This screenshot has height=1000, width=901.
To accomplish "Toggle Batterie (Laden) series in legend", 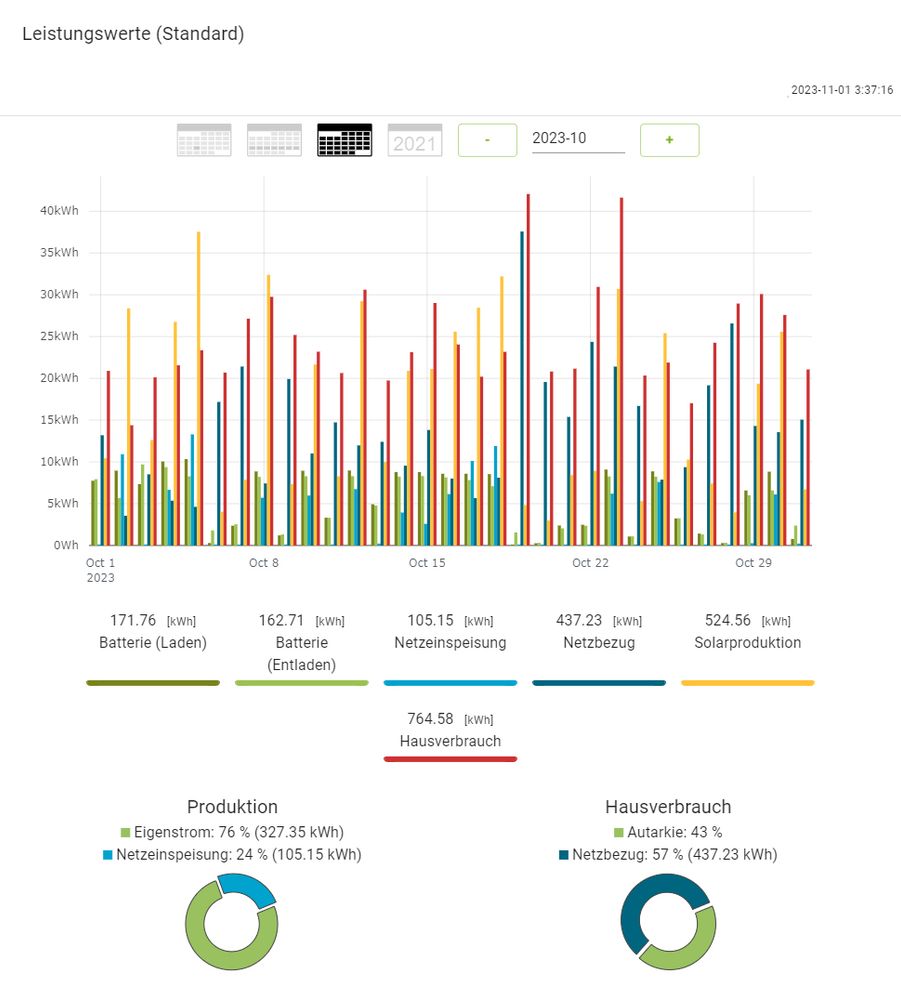I will 153,642.
